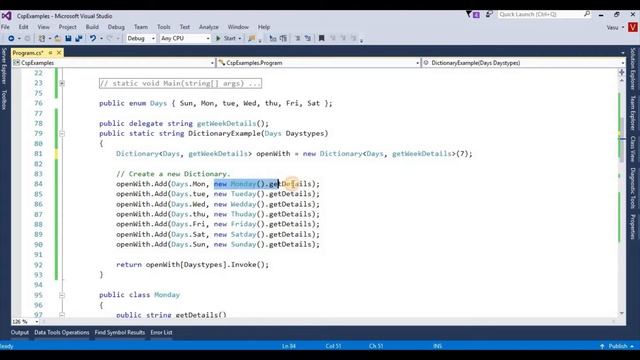Close the Program.cs tab with the X
The image size is (640, 360).
click(59, 53)
